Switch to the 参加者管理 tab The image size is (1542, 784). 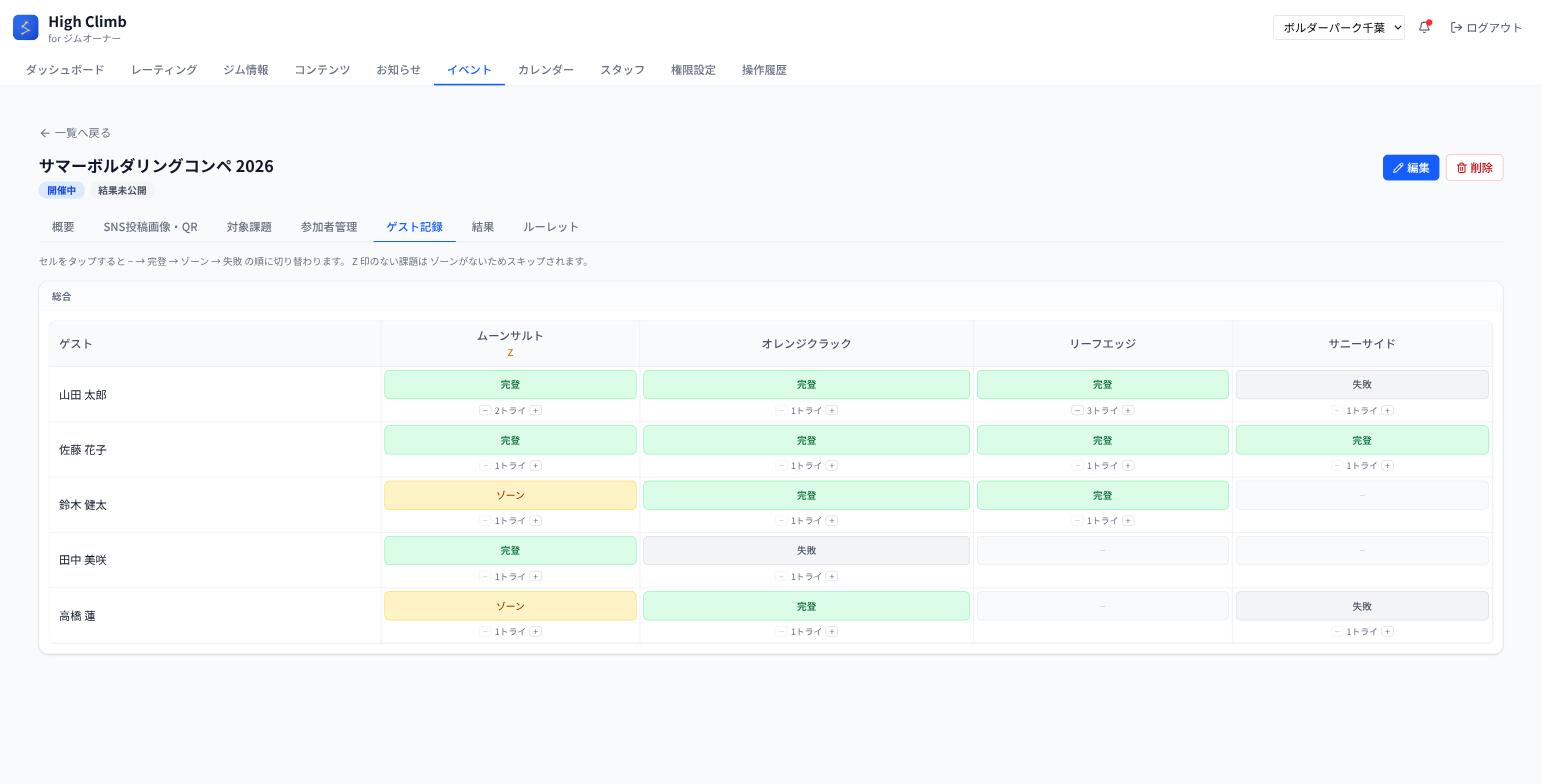point(329,227)
